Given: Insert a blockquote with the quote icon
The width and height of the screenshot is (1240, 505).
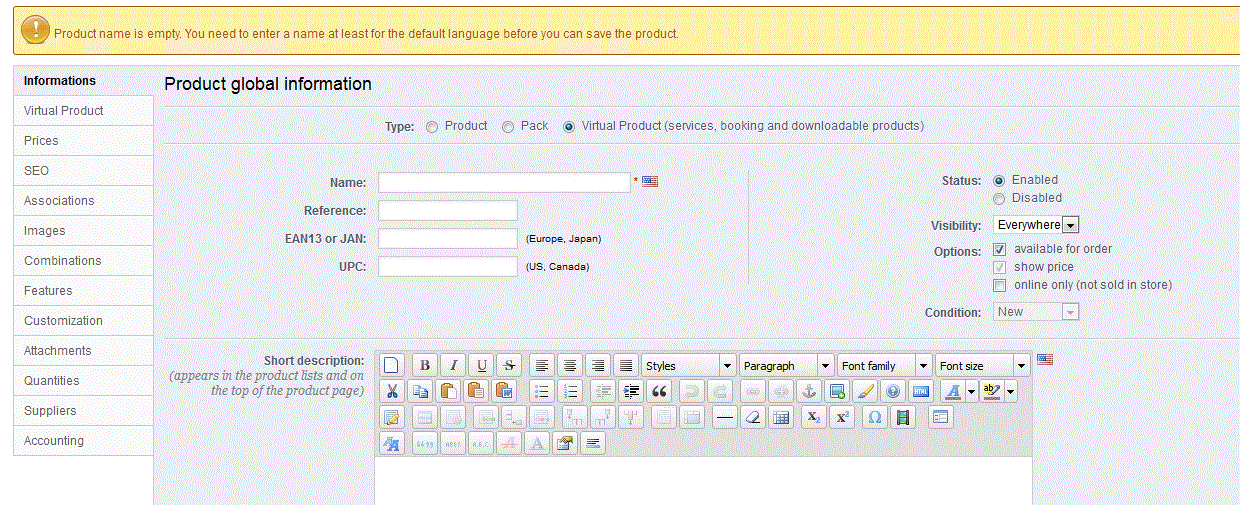Looking at the screenshot, I should tap(658, 392).
